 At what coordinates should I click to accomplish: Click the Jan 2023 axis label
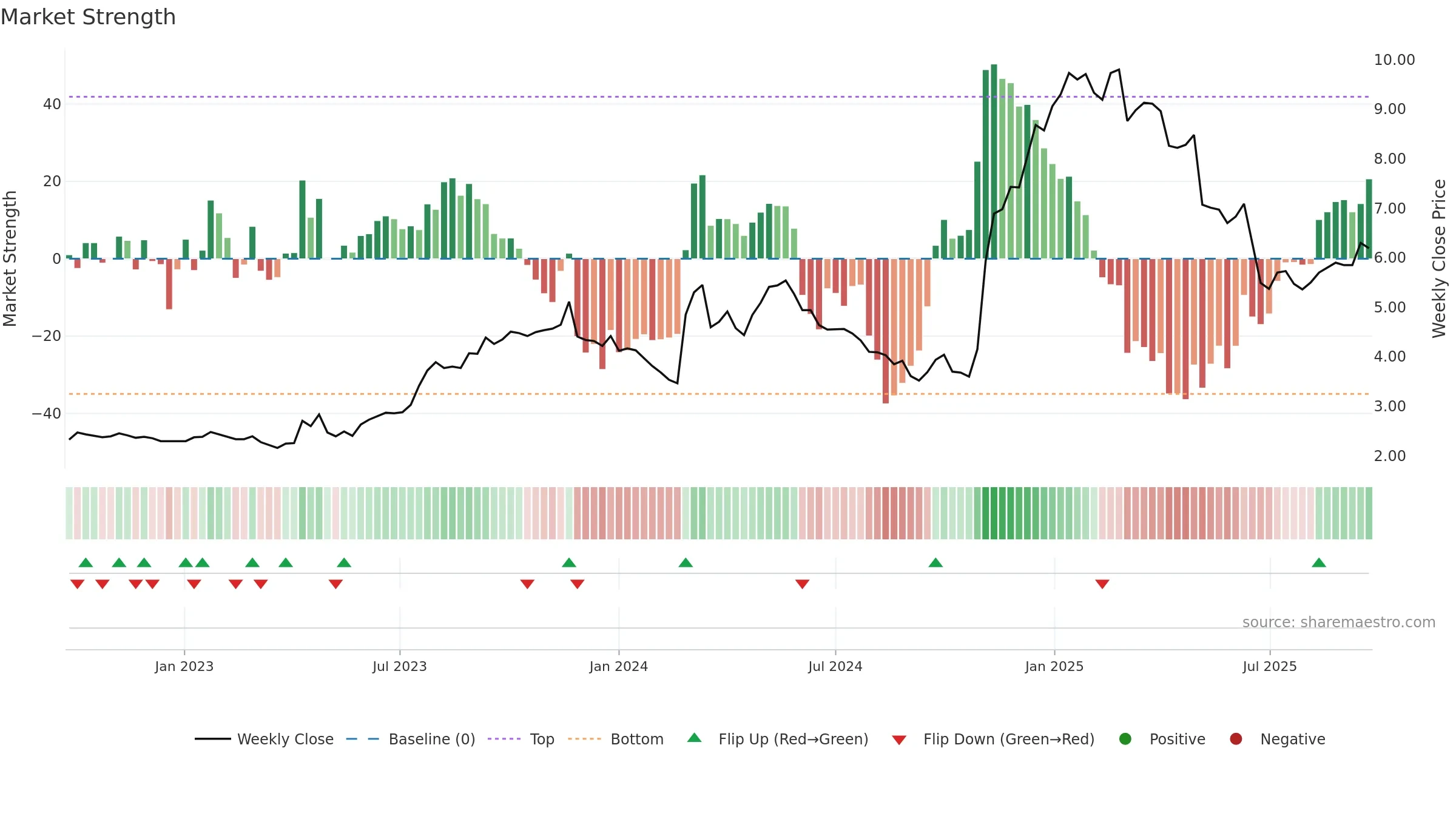(x=184, y=667)
